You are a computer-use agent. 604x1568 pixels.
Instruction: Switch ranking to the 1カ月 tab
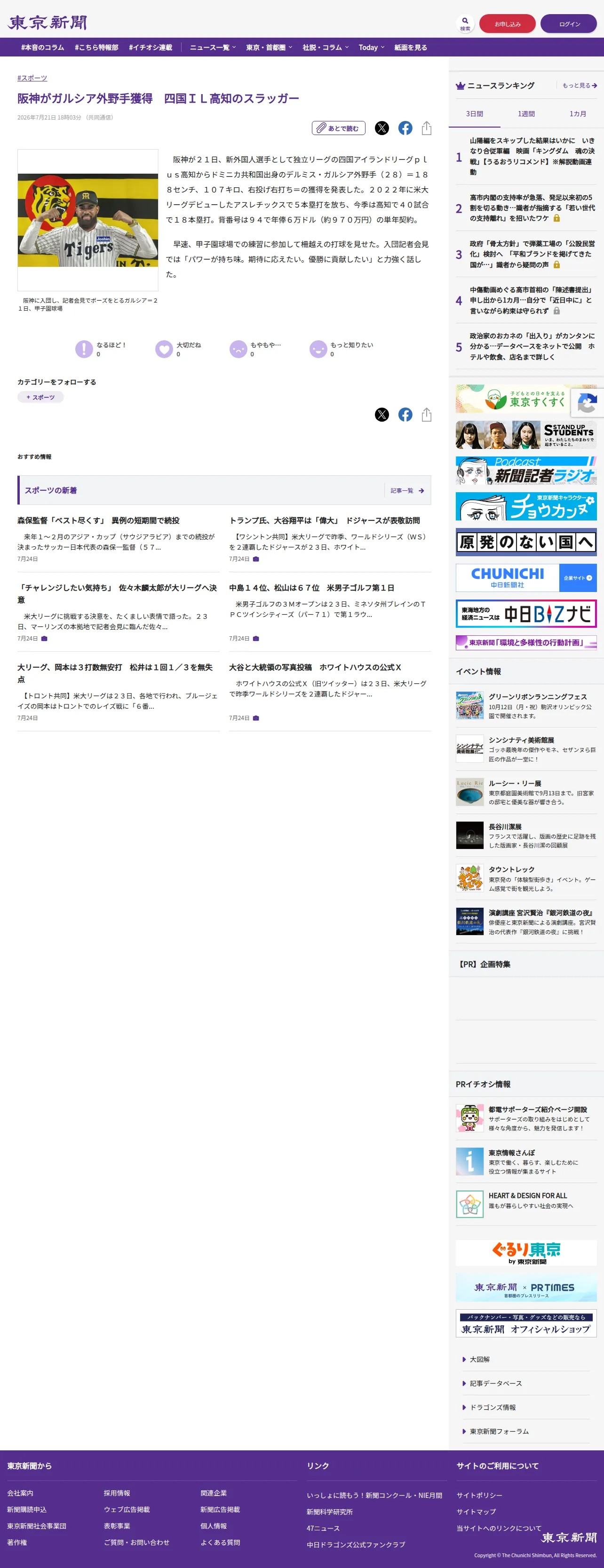pos(577,114)
